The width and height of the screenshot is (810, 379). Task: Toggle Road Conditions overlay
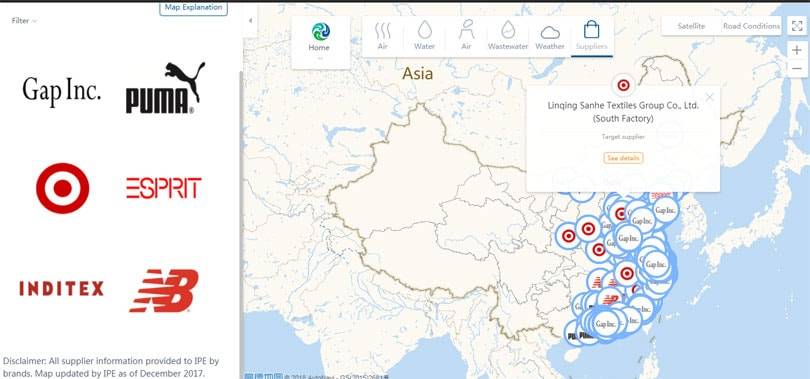[751, 26]
